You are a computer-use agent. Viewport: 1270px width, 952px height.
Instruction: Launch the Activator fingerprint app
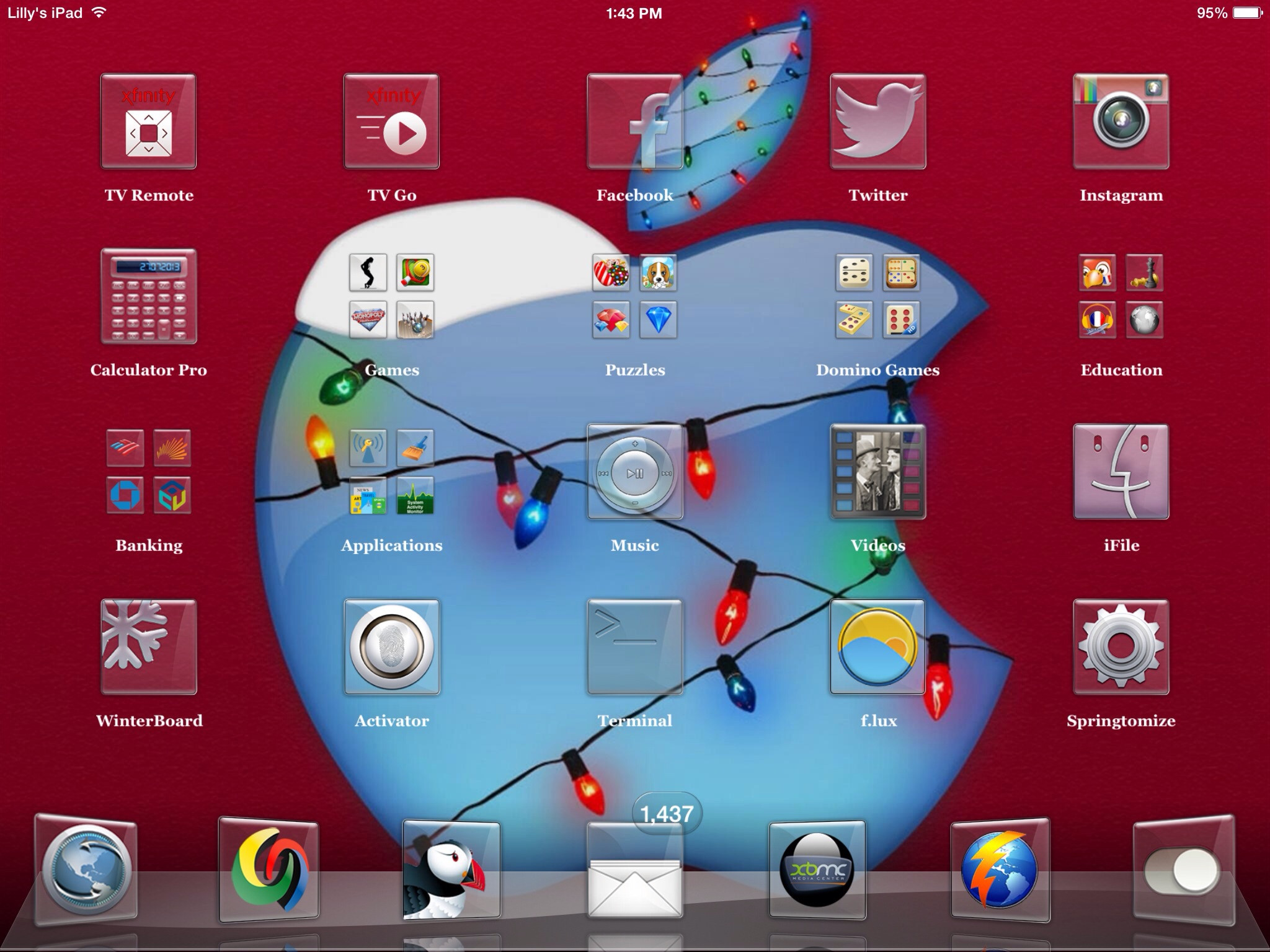tap(392, 646)
